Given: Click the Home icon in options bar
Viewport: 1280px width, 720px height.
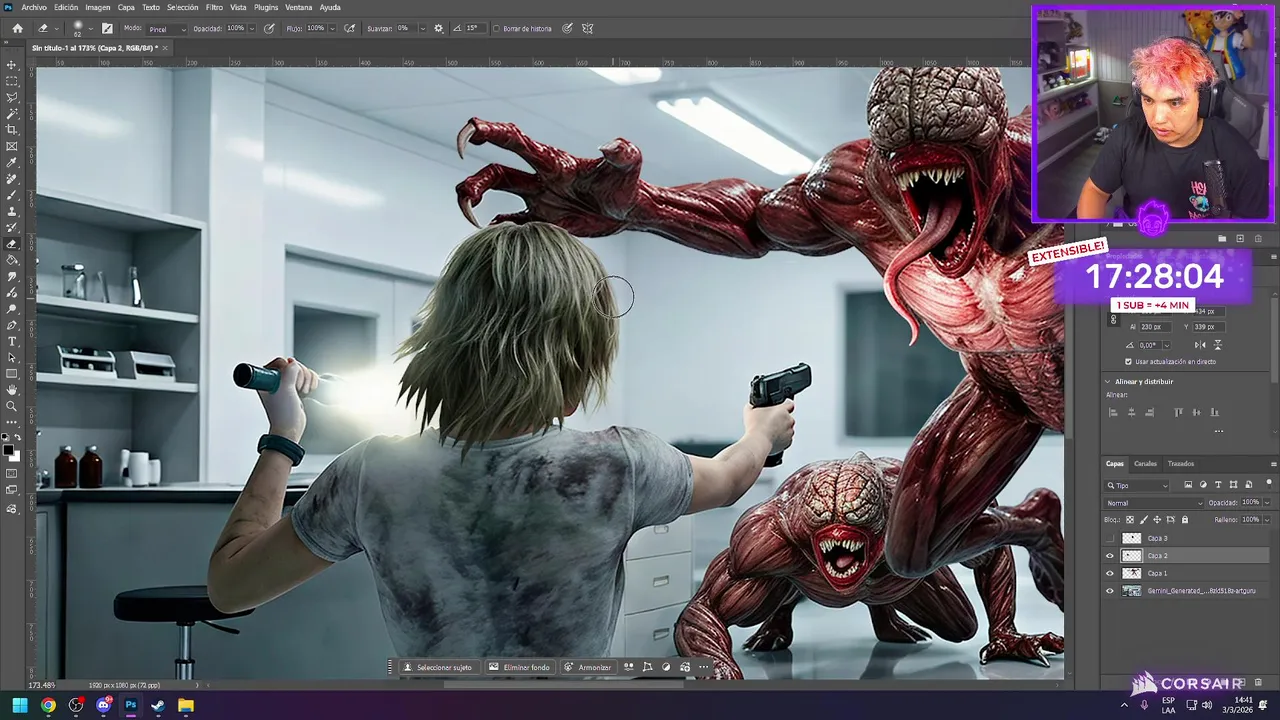Looking at the screenshot, I should coord(17,29).
